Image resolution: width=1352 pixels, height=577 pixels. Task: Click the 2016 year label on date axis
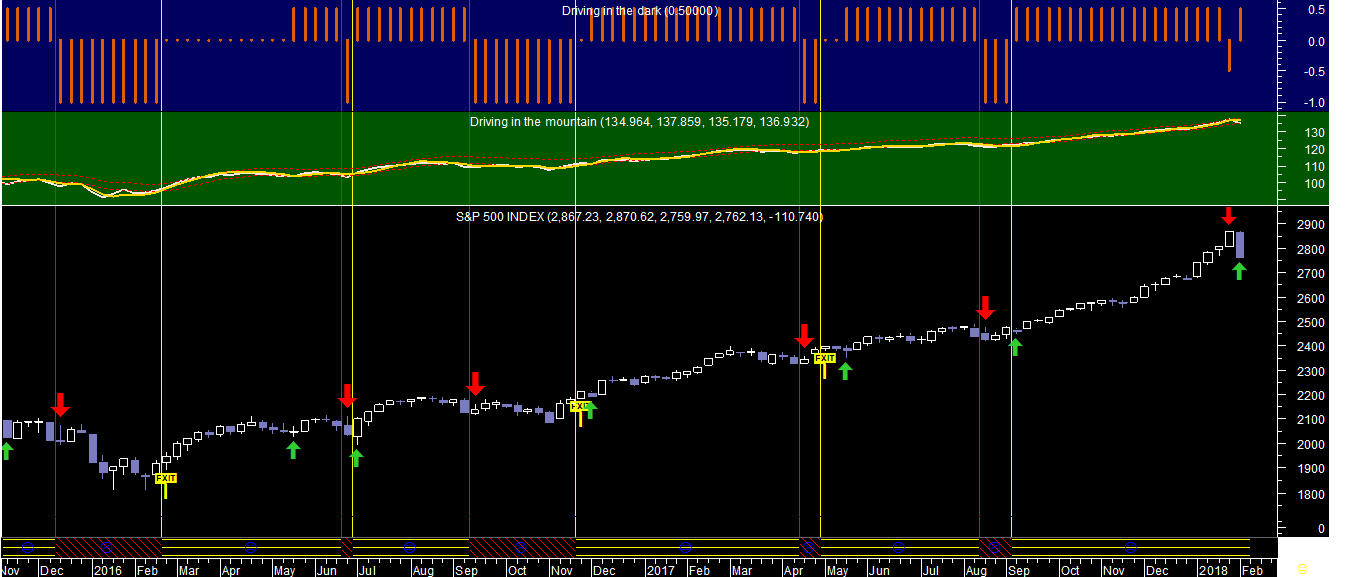[x=106, y=570]
